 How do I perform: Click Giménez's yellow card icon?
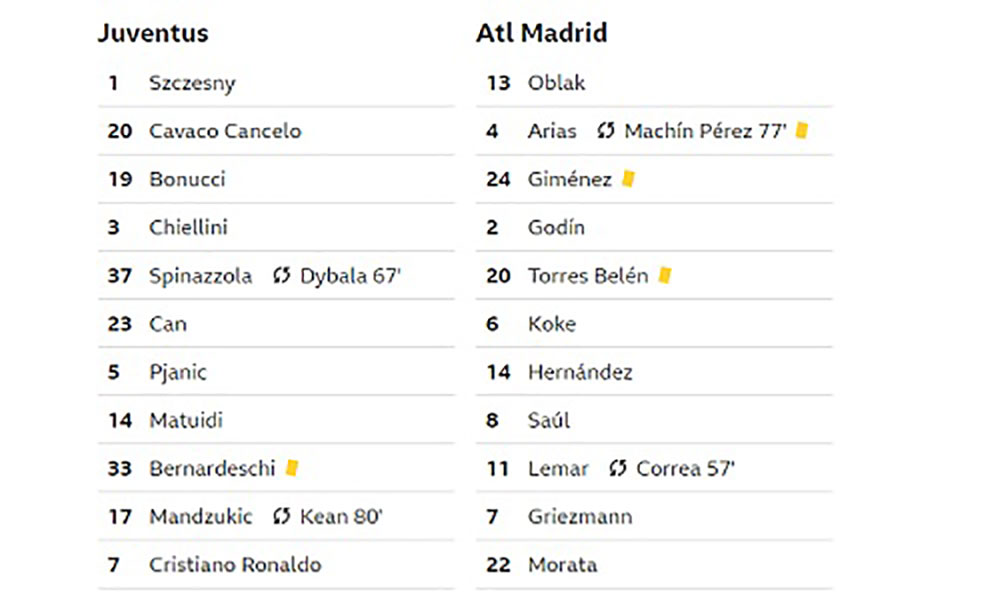coord(628,179)
